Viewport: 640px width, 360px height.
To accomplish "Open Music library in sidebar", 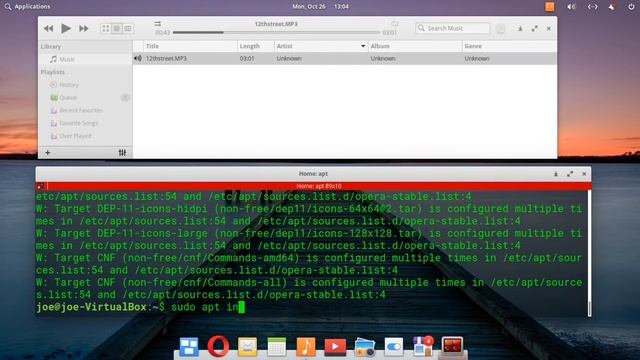I will (85, 59).
